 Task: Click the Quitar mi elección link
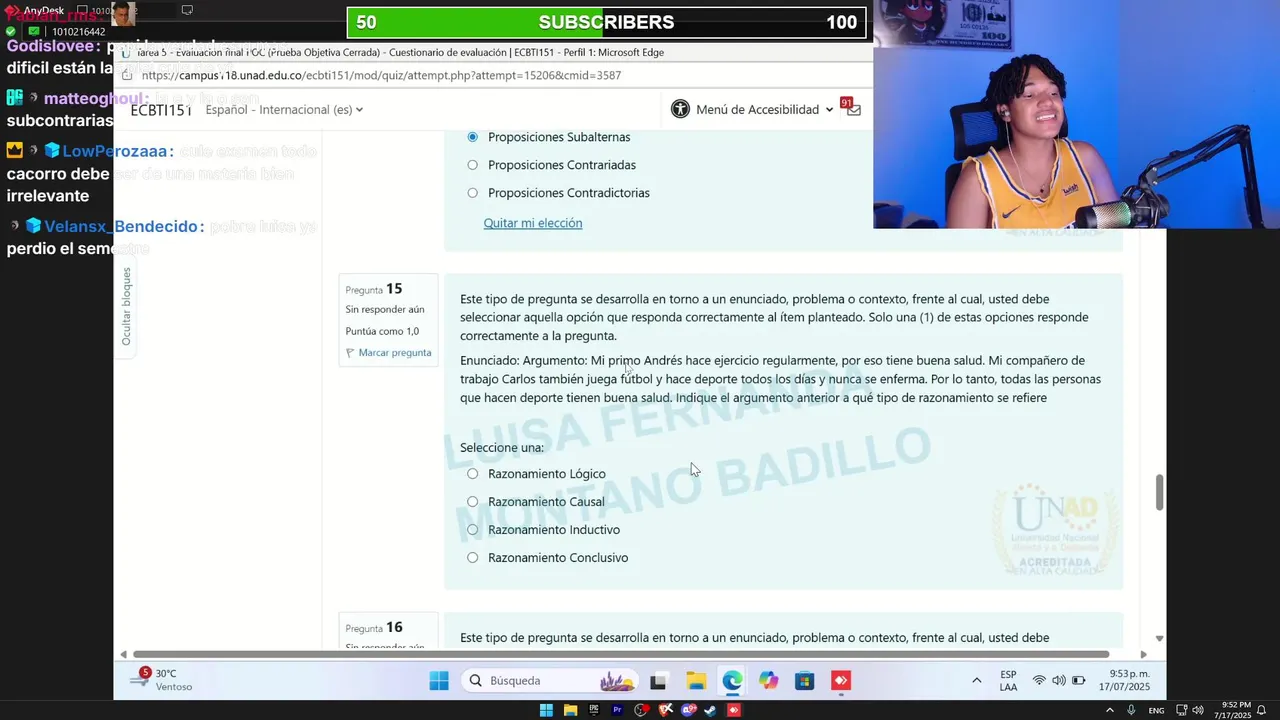(x=533, y=223)
